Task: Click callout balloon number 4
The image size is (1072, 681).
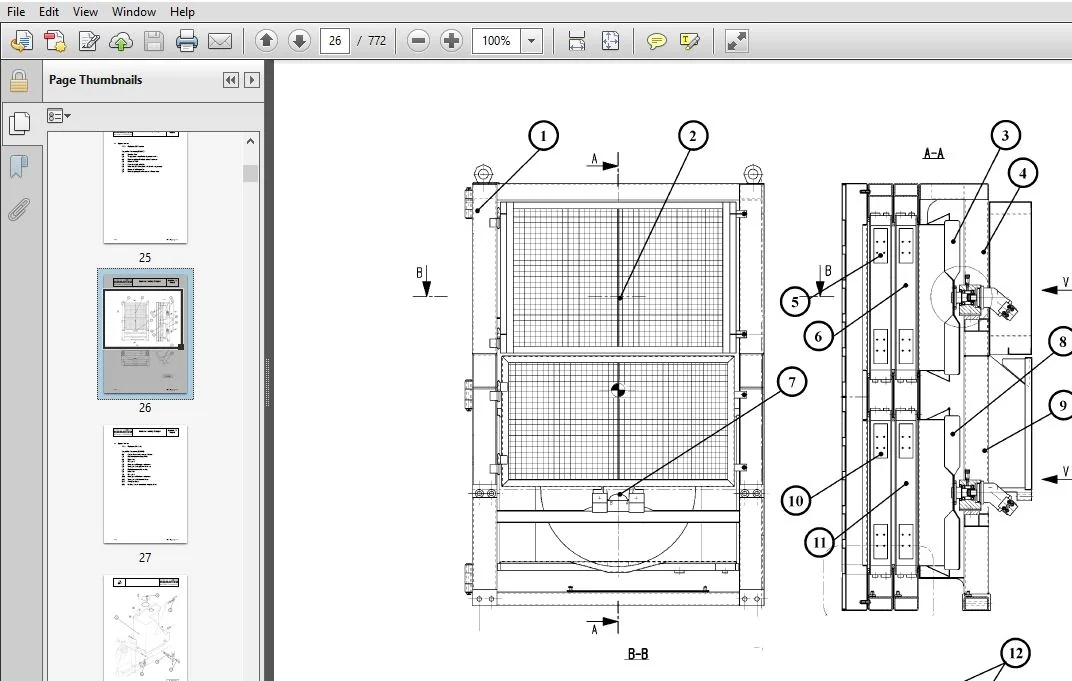Action: click(1023, 174)
